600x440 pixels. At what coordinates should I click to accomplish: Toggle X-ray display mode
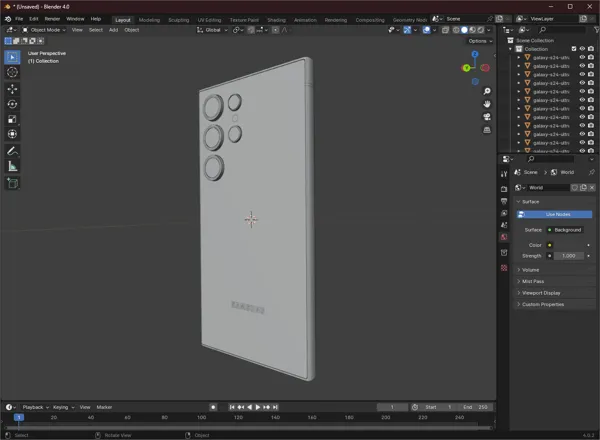coord(445,30)
